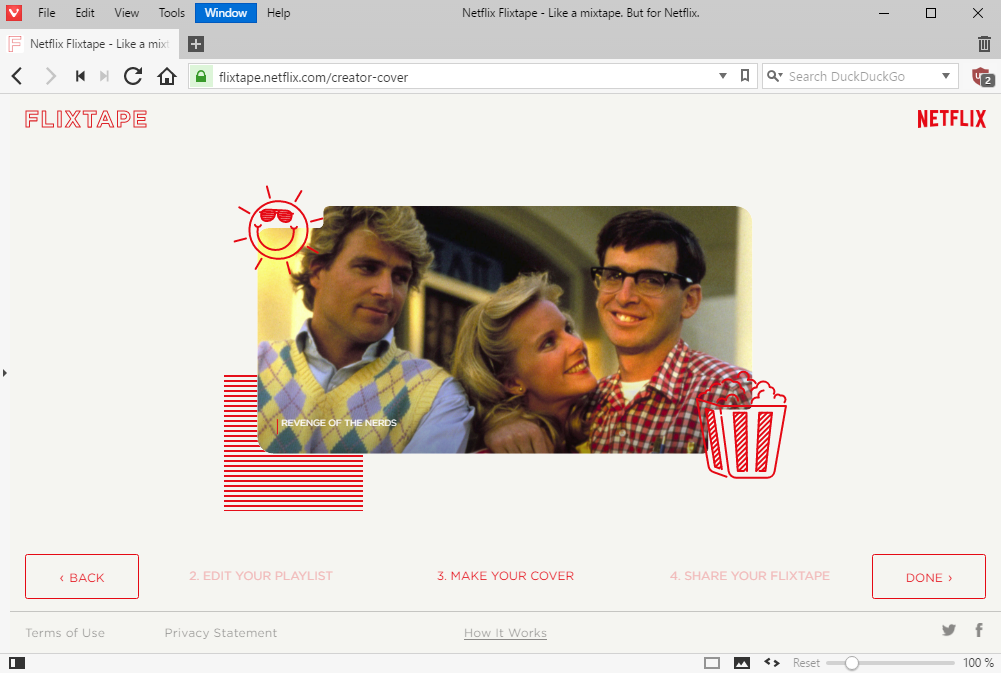Open the closed tabs trash icon

pos(984,44)
